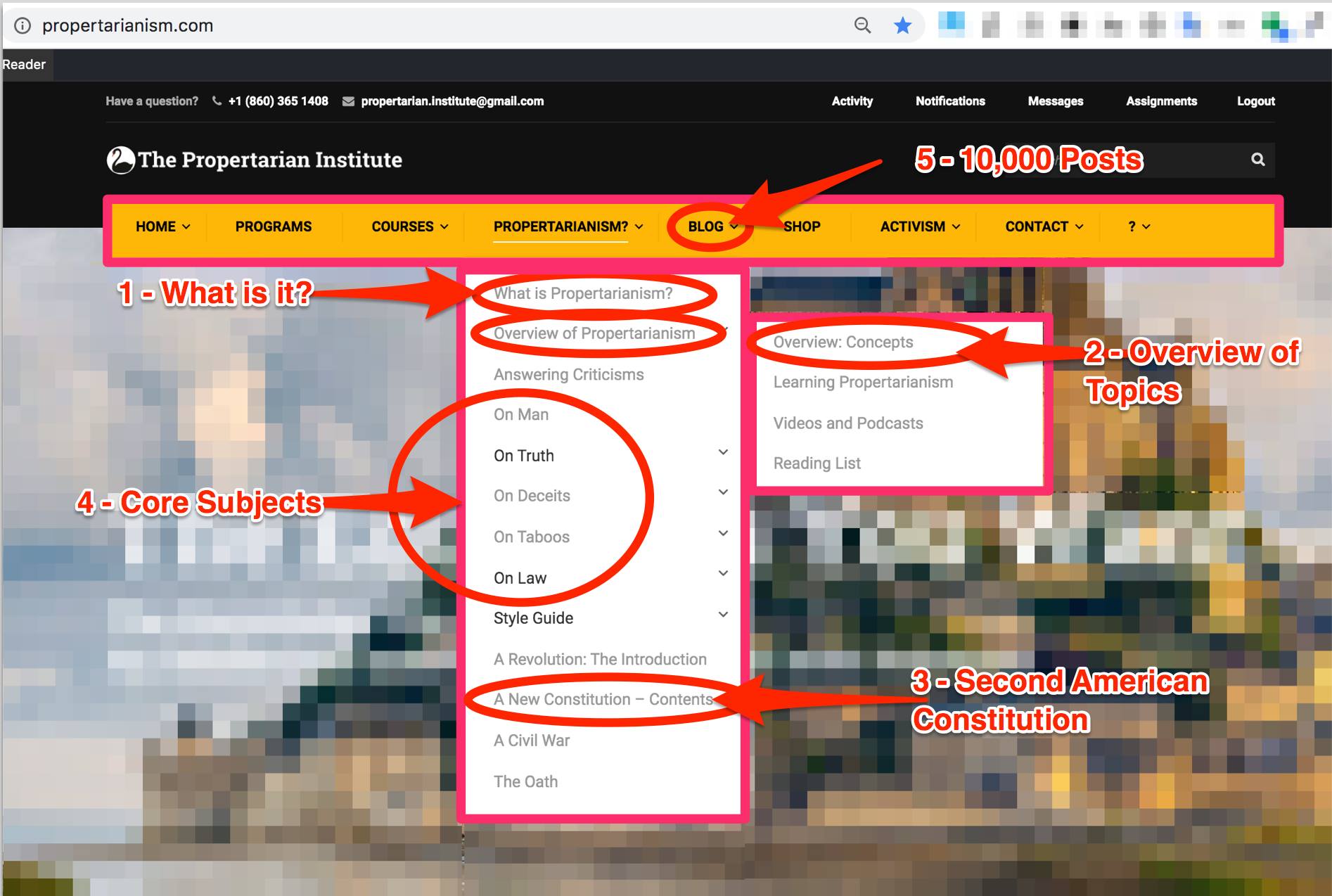1332x896 pixels.
Task: Click the site info icon beside URL
Action: 23,26
